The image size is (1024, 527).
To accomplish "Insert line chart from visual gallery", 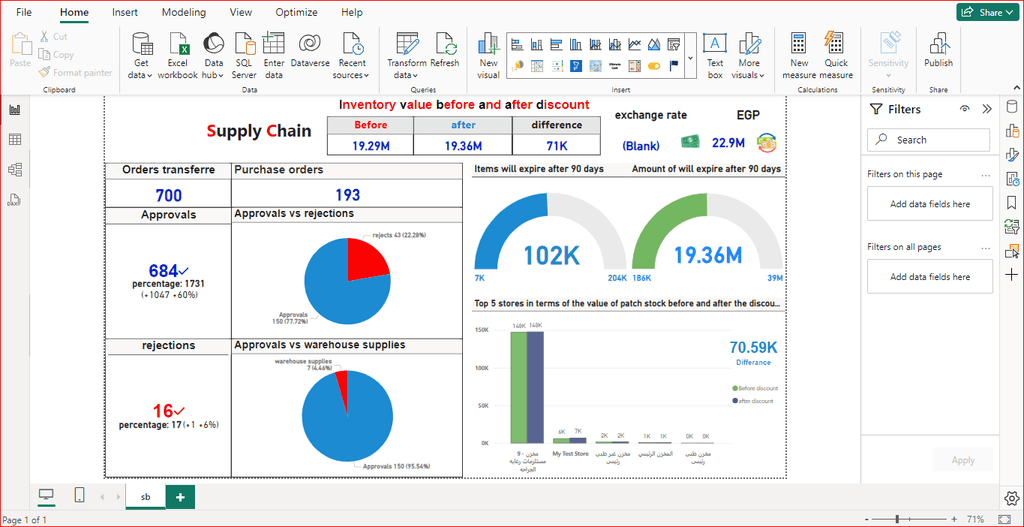I will click(x=635, y=44).
